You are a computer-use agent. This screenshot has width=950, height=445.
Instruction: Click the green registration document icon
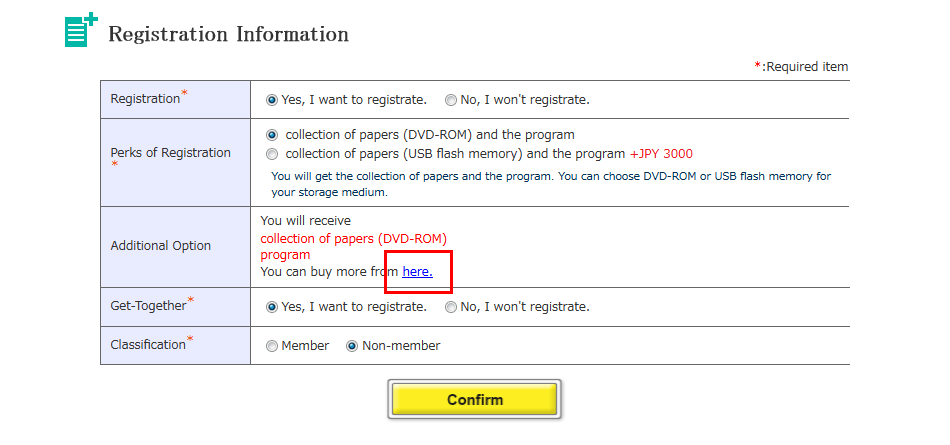pos(81,30)
